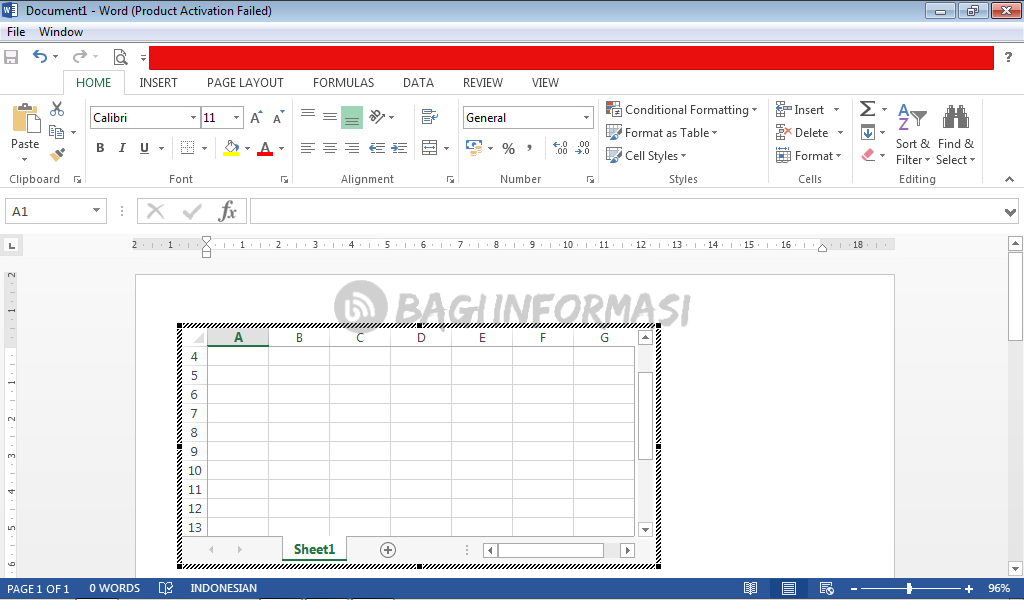This screenshot has height=612, width=1024.
Task: Apply Percent Style number format
Action: click(x=509, y=148)
